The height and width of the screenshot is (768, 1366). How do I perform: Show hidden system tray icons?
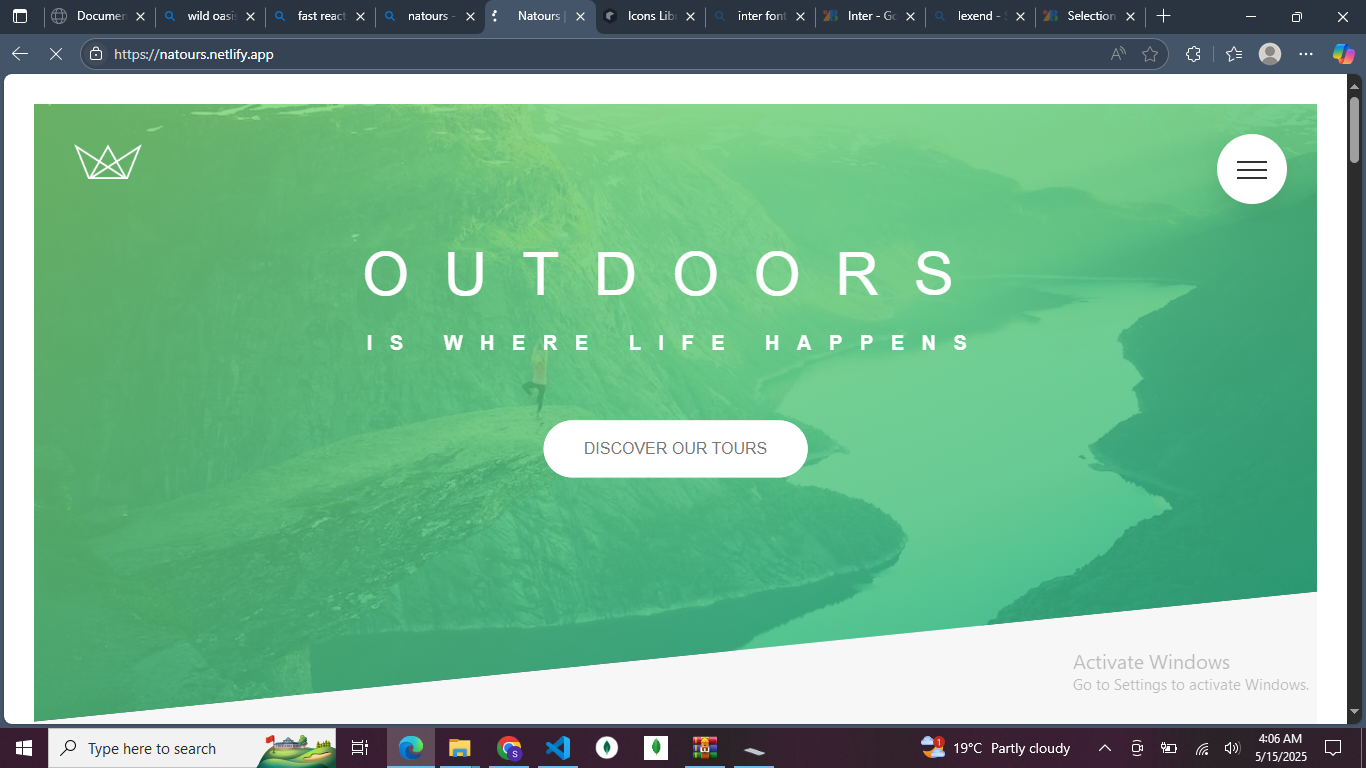click(x=1105, y=748)
